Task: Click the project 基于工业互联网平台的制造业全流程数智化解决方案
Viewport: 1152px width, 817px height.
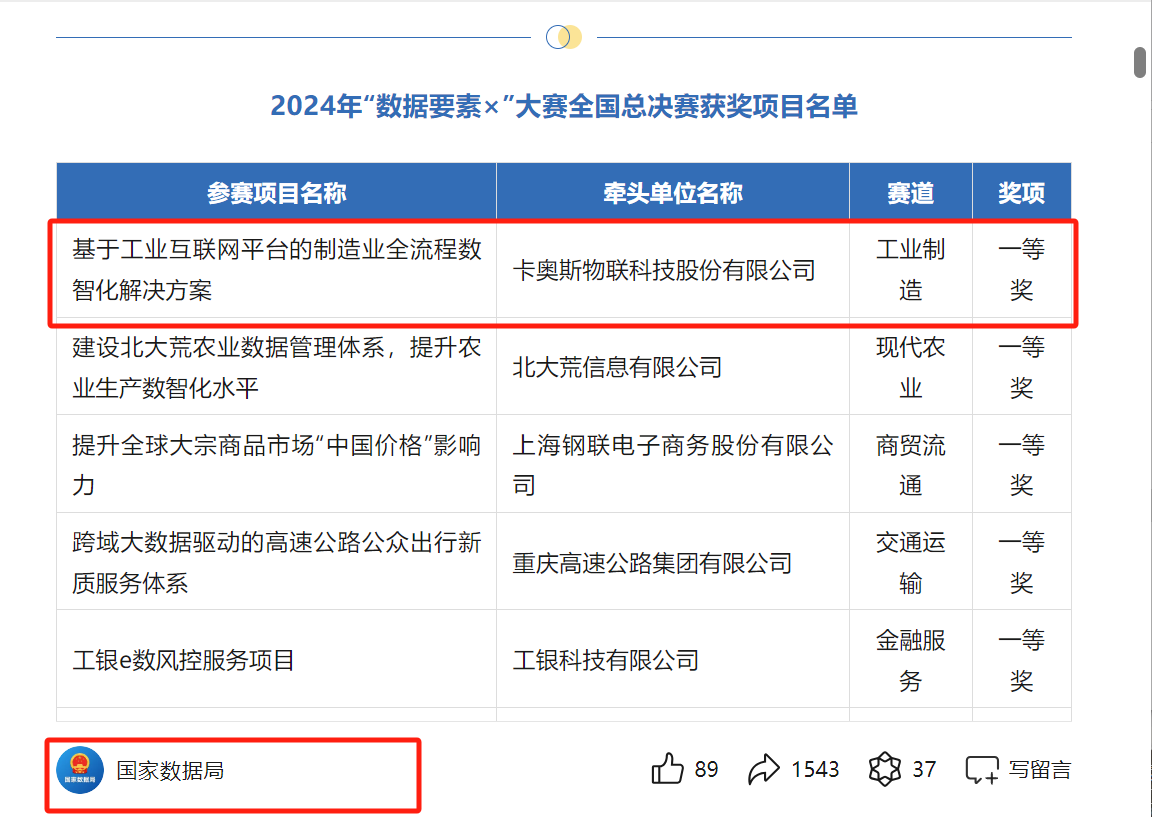Action: [x=277, y=270]
